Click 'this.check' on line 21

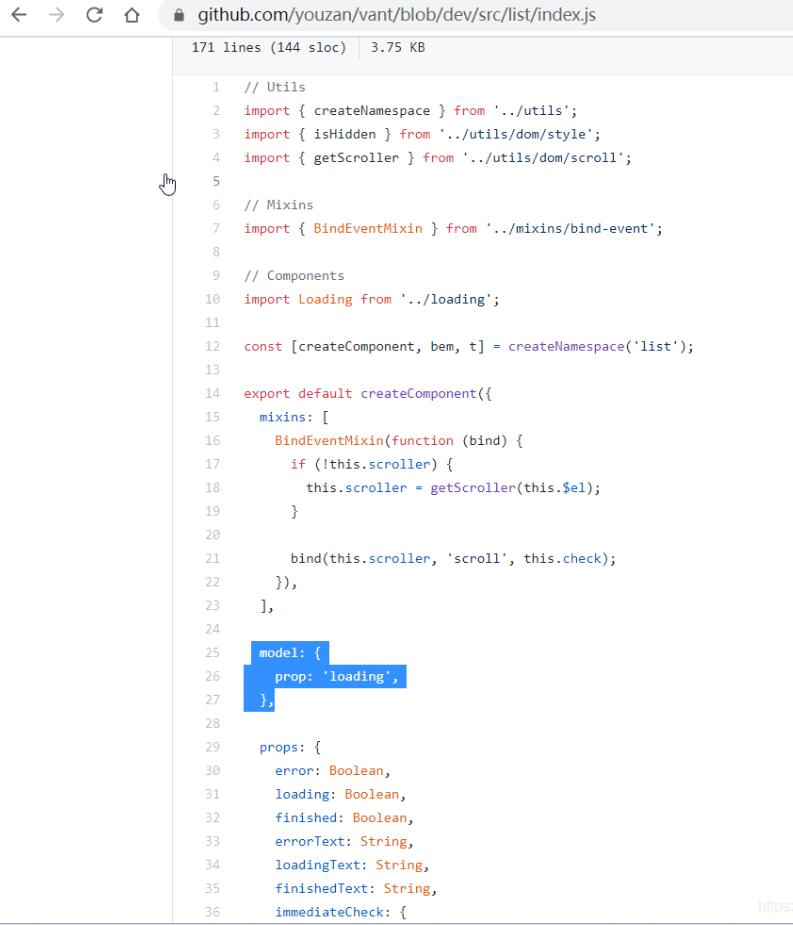562,559
